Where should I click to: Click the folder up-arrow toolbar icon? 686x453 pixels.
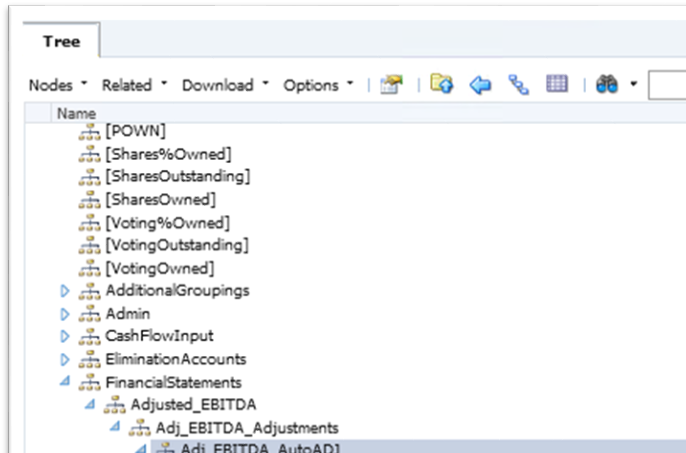pyautogui.click(x=443, y=85)
